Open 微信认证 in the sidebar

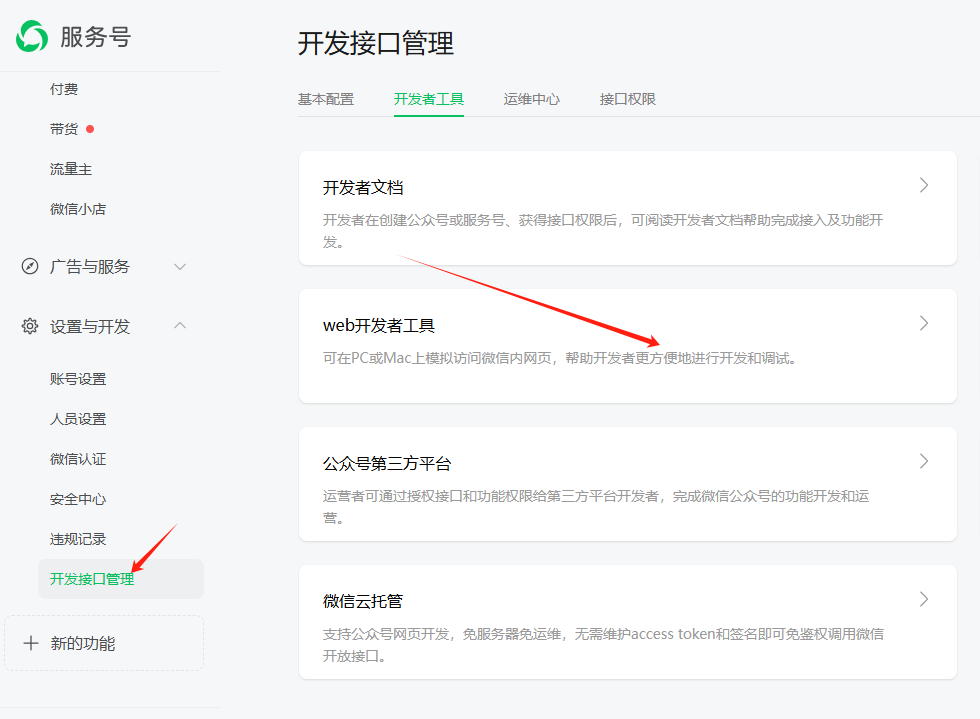point(78,459)
